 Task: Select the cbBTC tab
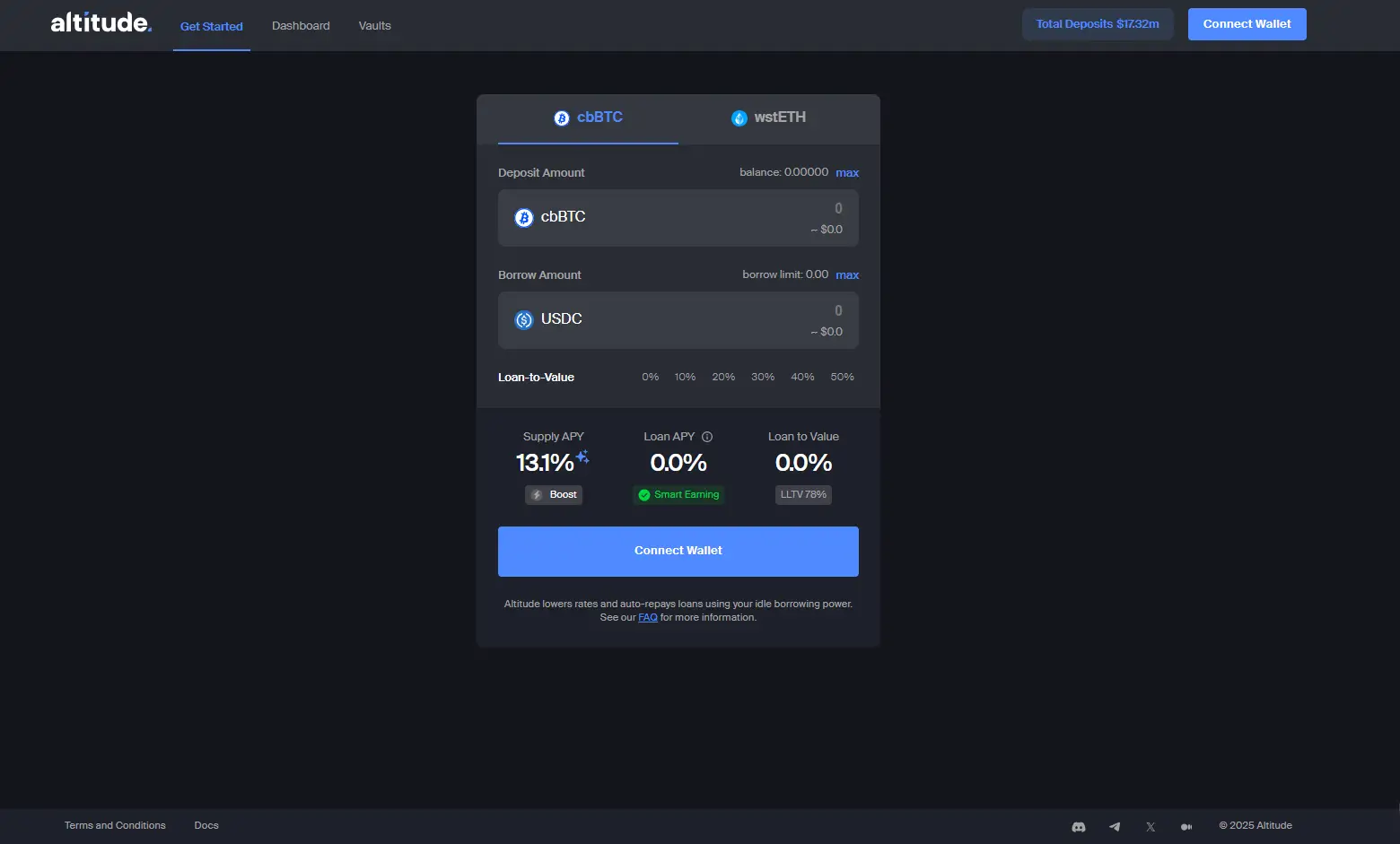(x=588, y=118)
